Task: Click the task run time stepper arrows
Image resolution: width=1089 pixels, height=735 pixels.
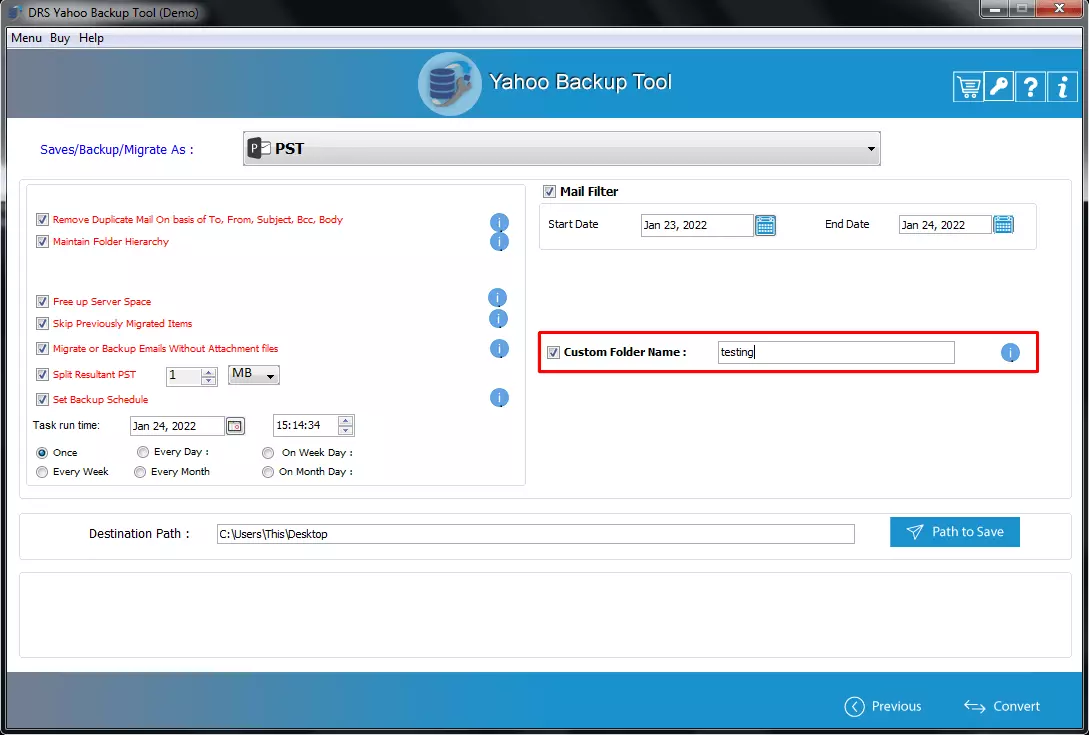Action: (345, 425)
